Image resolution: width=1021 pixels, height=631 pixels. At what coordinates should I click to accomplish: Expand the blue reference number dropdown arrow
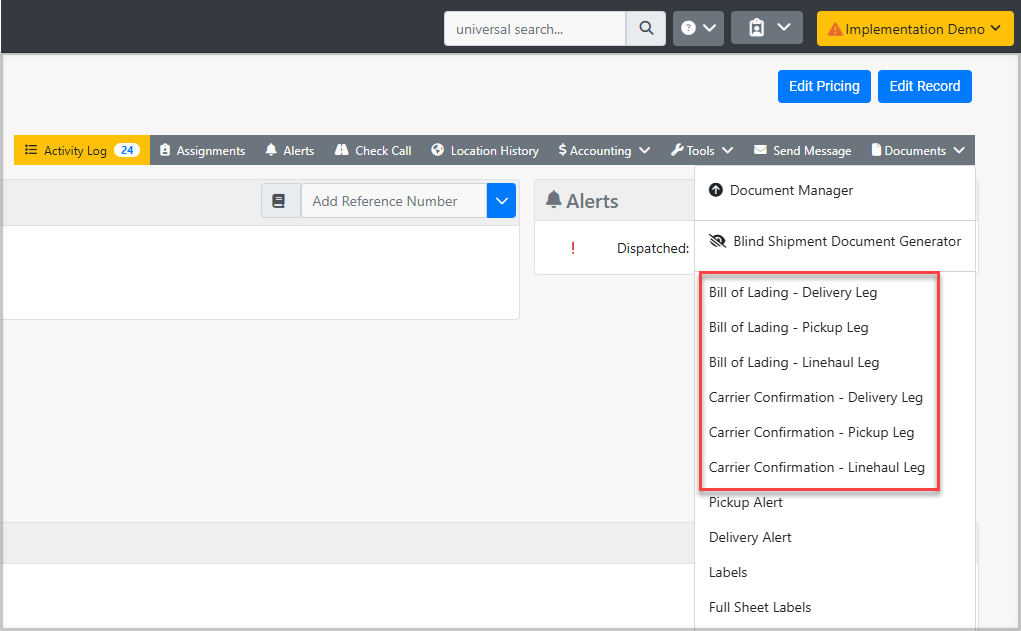501,201
